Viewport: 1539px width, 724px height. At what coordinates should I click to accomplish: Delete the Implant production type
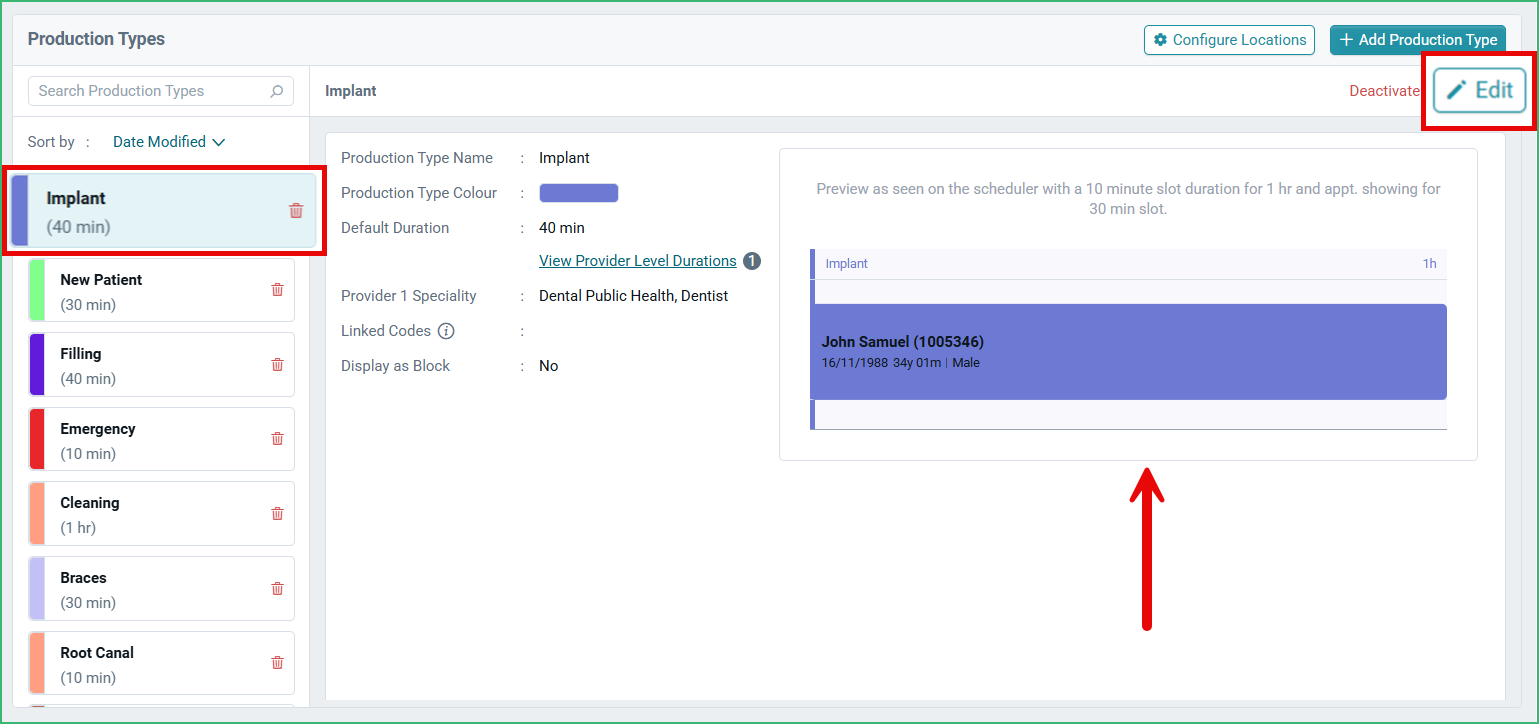coord(296,210)
